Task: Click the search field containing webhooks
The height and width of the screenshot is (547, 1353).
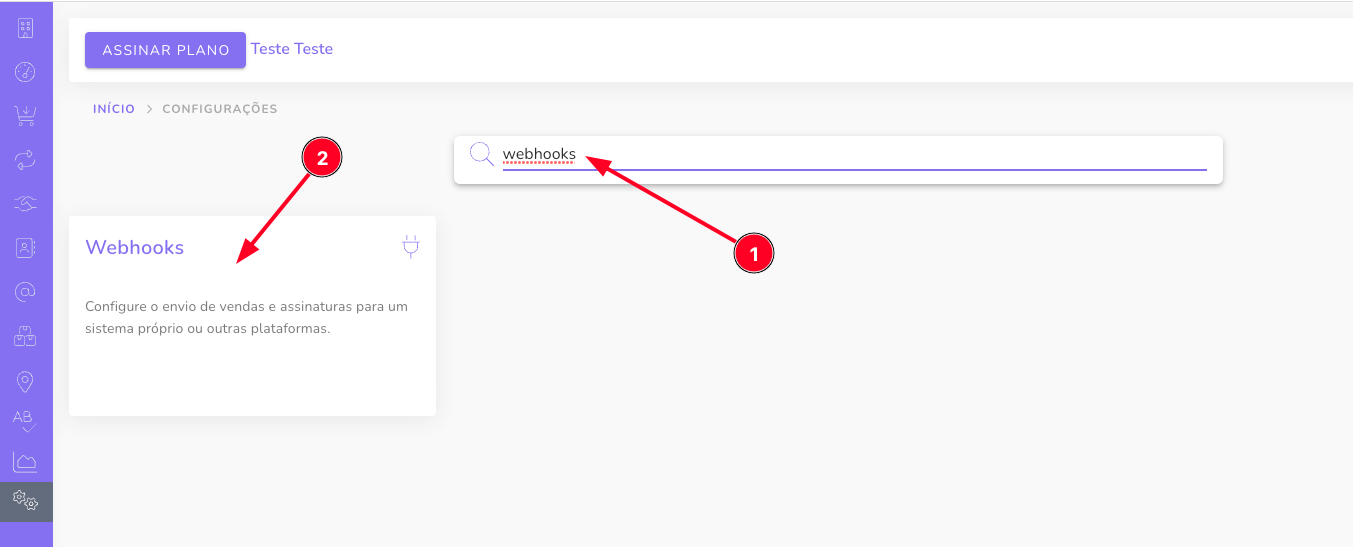Action: [x=850, y=155]
